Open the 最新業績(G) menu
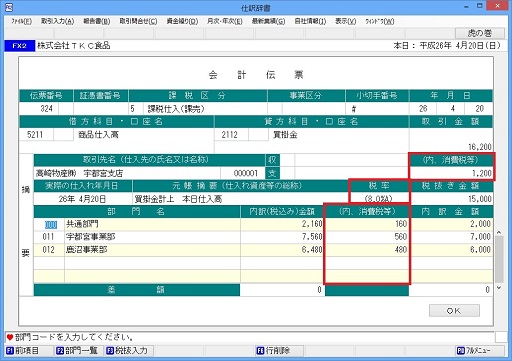 [268, 21]
